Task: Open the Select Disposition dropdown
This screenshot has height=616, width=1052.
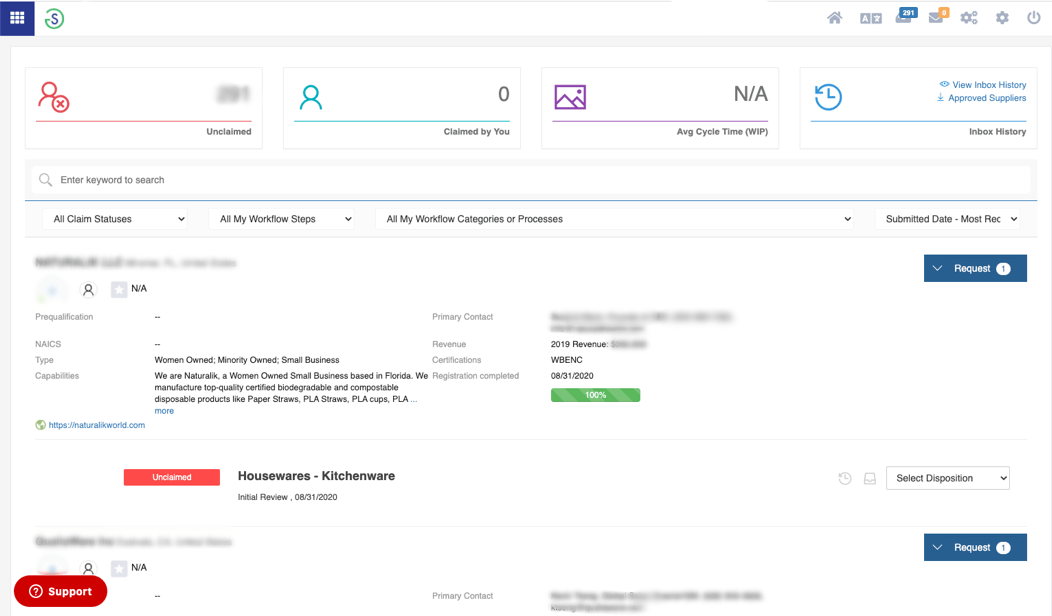Action: point(947,478)
